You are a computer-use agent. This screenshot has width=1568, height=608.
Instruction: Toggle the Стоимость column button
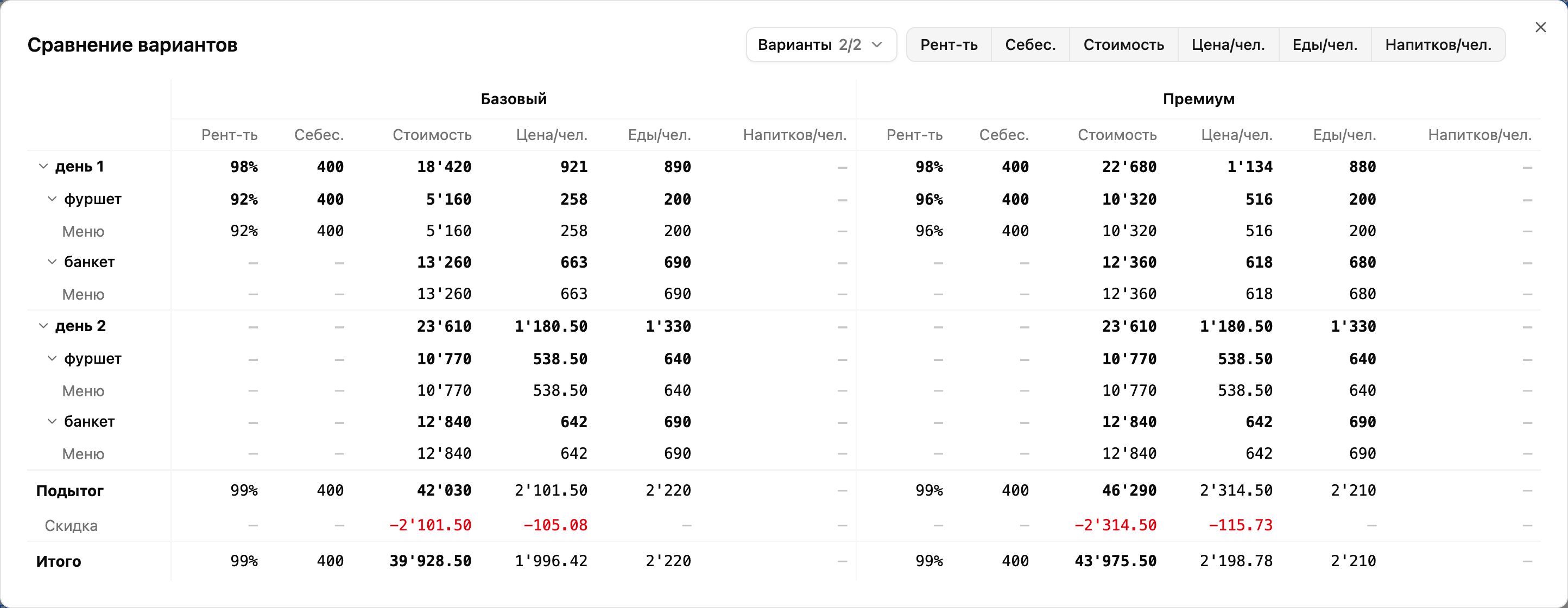[x=1123, y=45]
